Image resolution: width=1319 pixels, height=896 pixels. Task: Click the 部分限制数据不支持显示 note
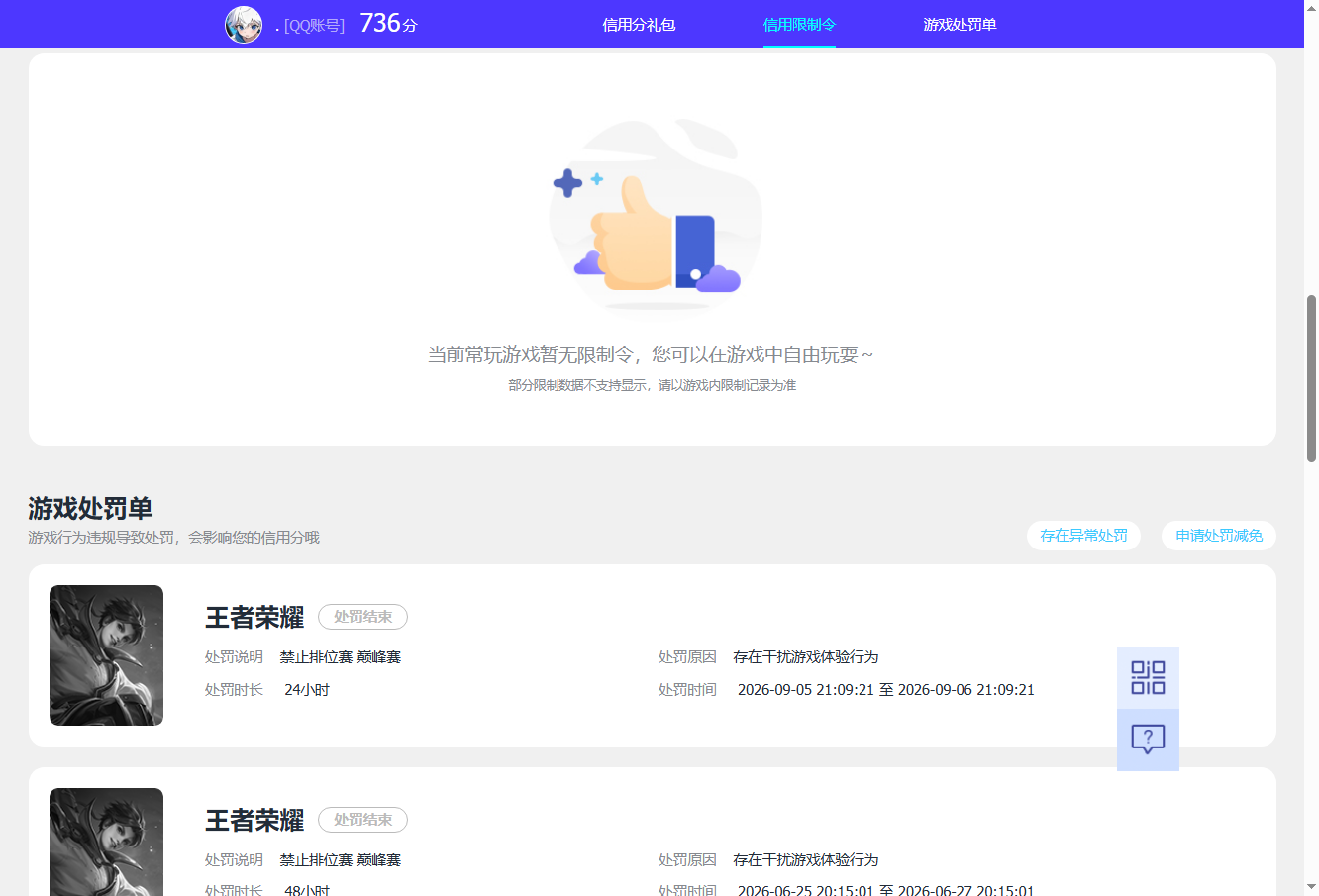click(652, 385)
